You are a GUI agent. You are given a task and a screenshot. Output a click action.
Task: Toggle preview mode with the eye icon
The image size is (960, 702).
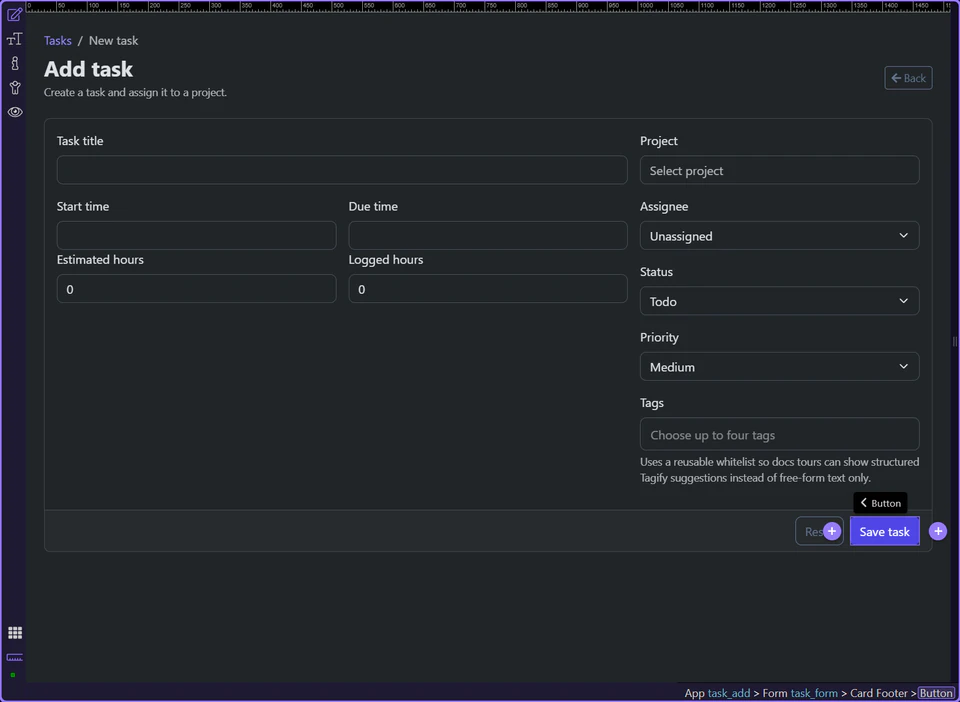point(14,112)
